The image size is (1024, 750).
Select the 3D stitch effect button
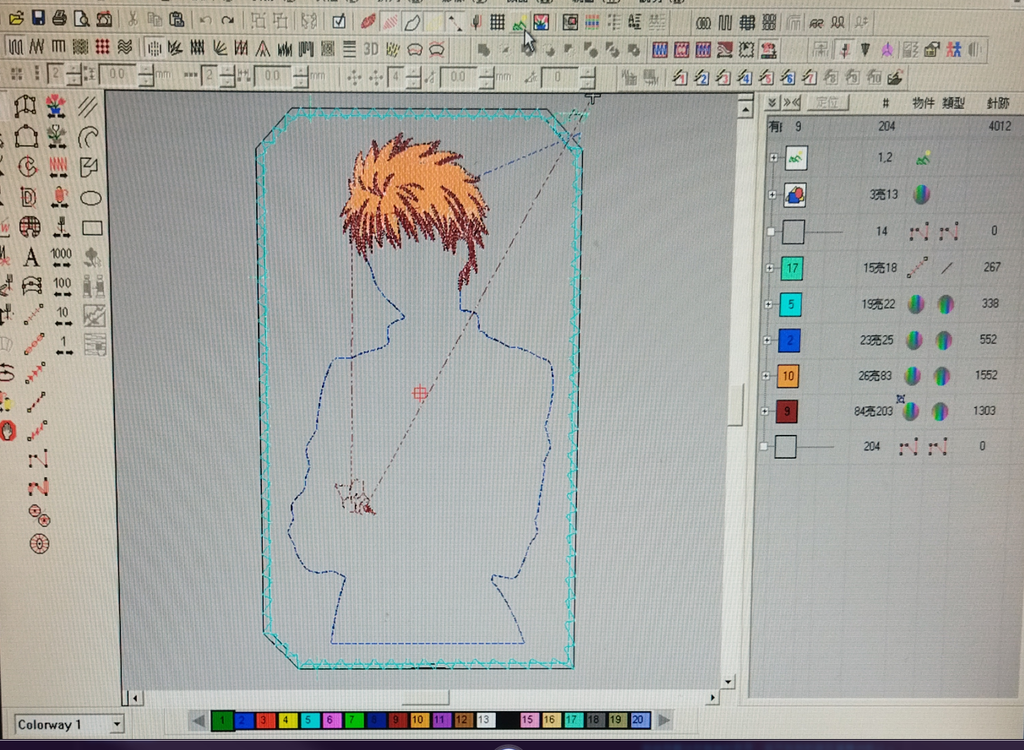371,49
